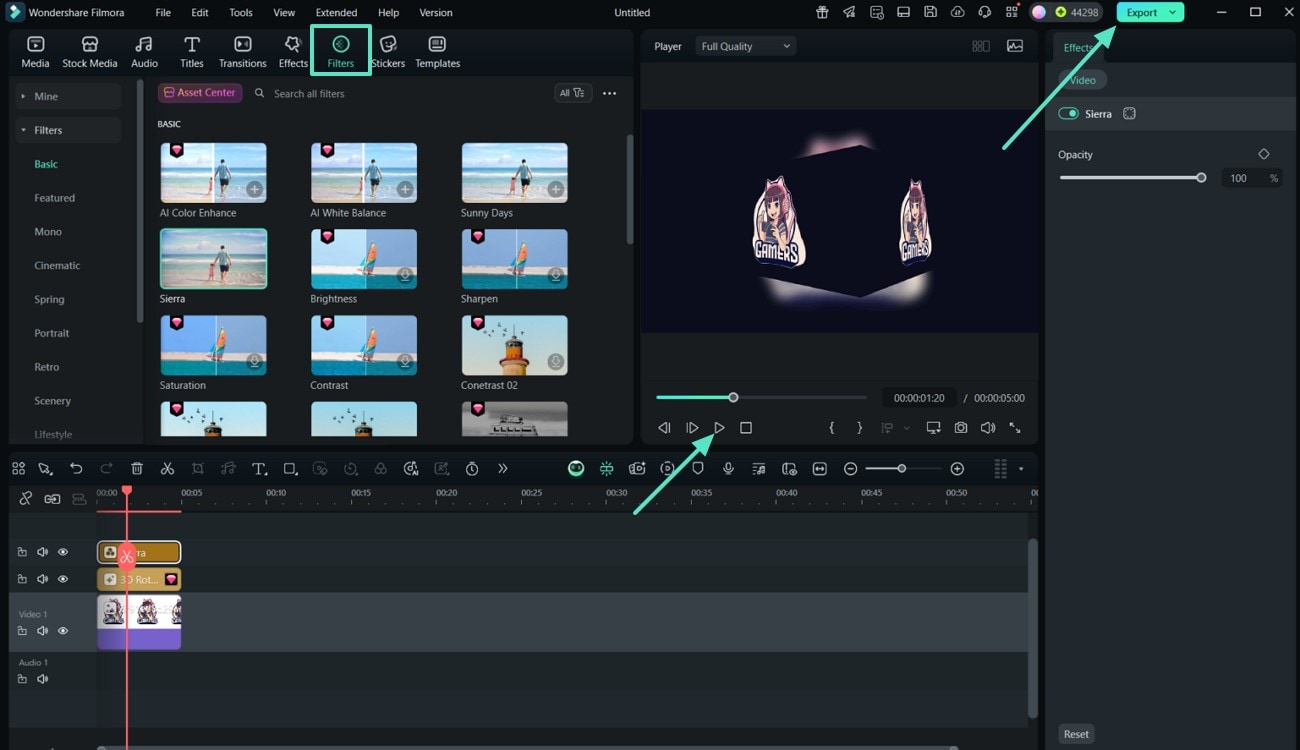This screenshot has height=750, width=1300.
Task: Zoom in the timeline with plus icon
Action: [x=957, y=469]
